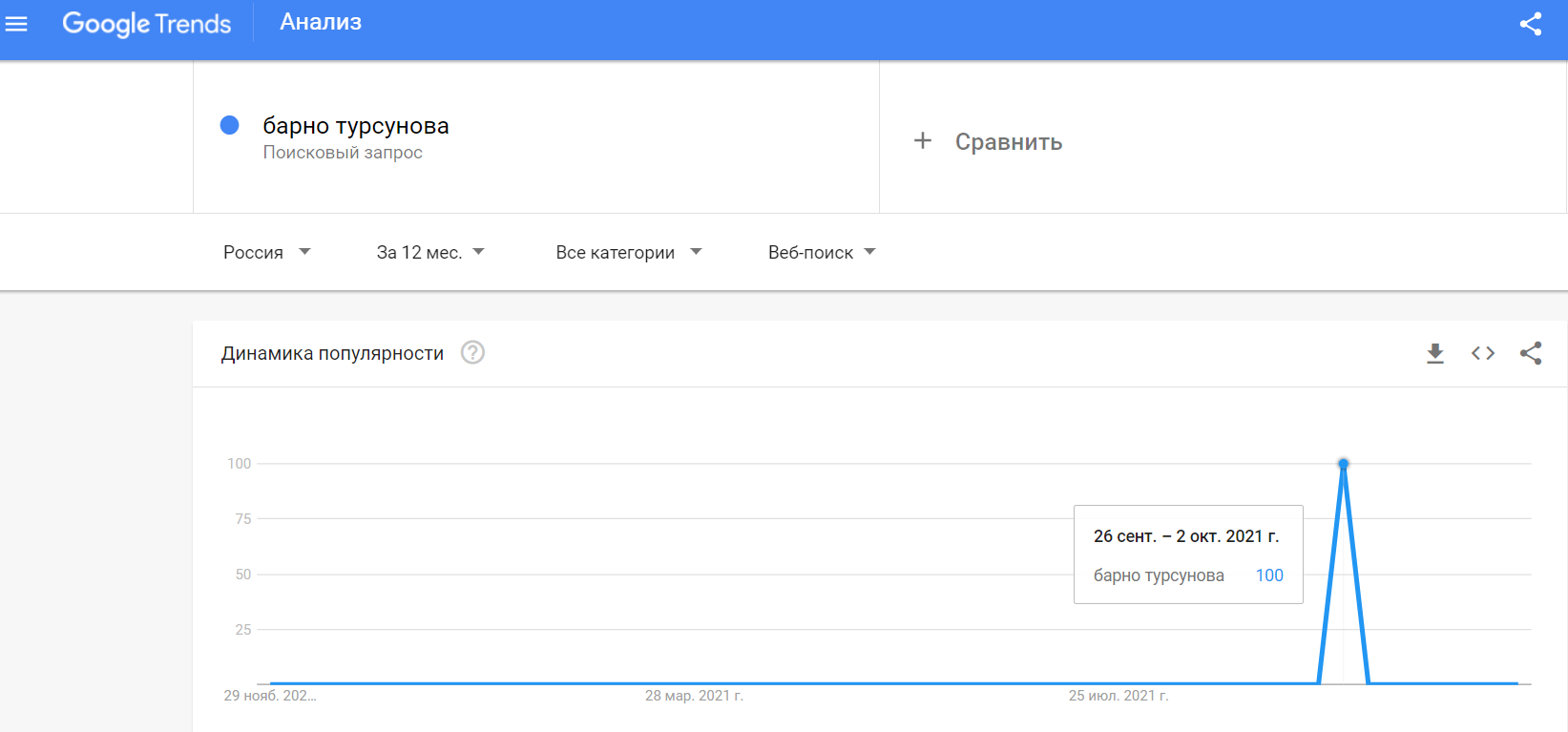This screenshot has height=732, width=1568.
Task: Open the embed code for the chart
Action: point(1483,353)
